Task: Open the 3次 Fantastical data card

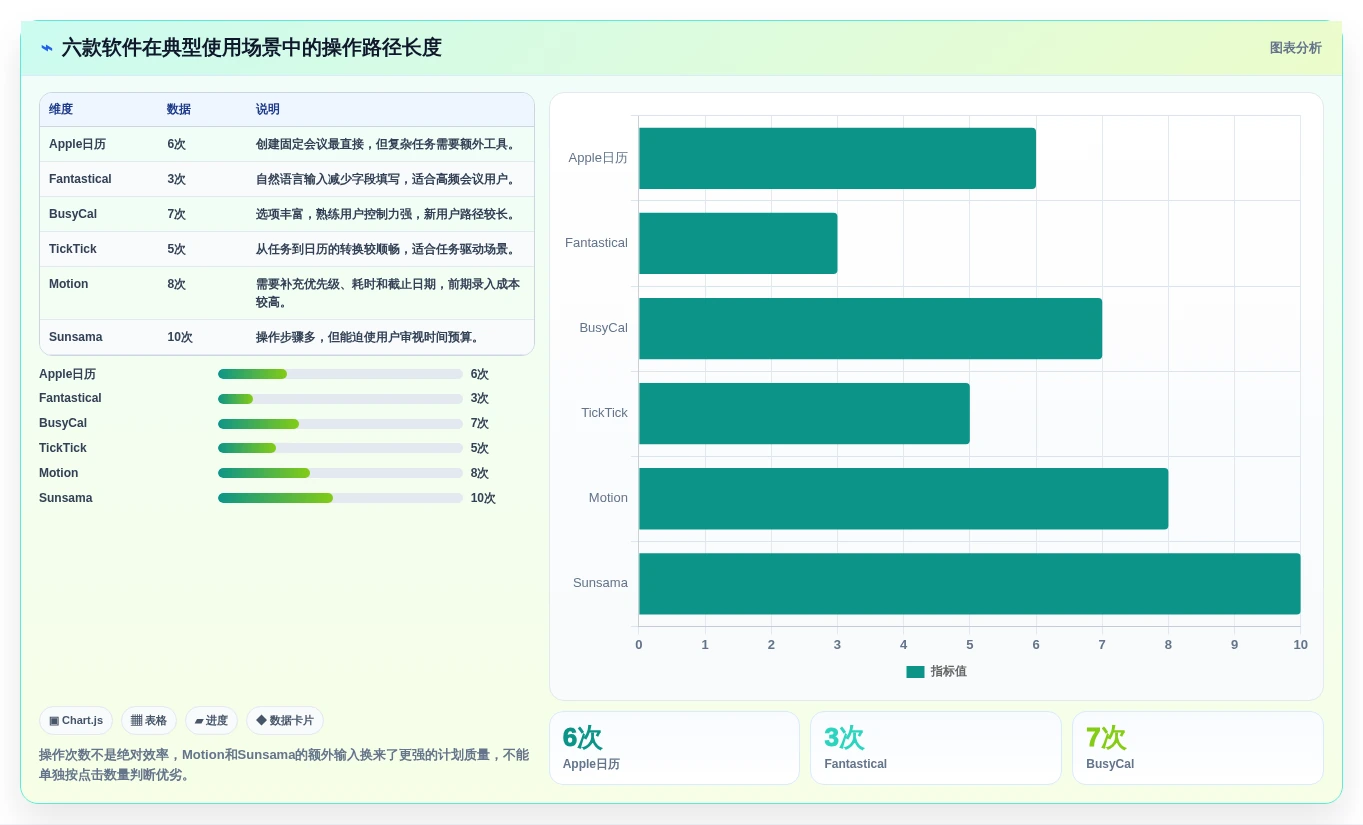Action: pyautogui.click(x=936, y=748)
